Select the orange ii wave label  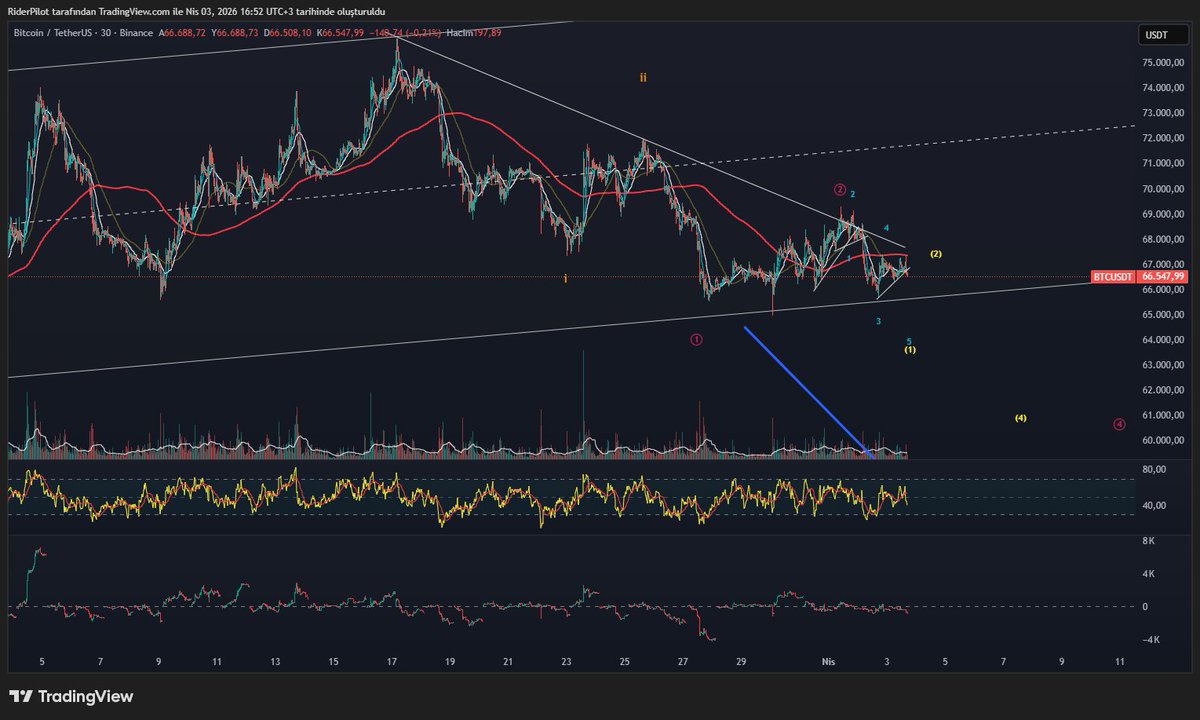point(643,77)
